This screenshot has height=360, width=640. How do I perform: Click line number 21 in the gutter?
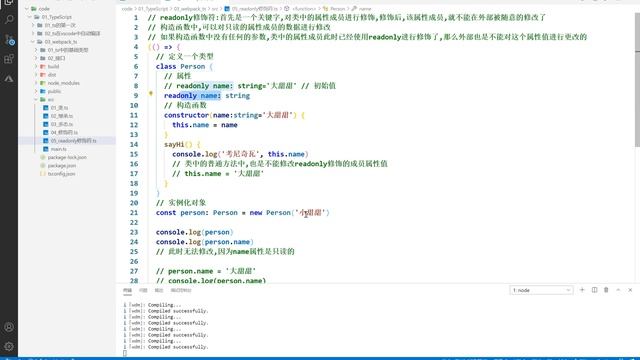click(134, 213)
